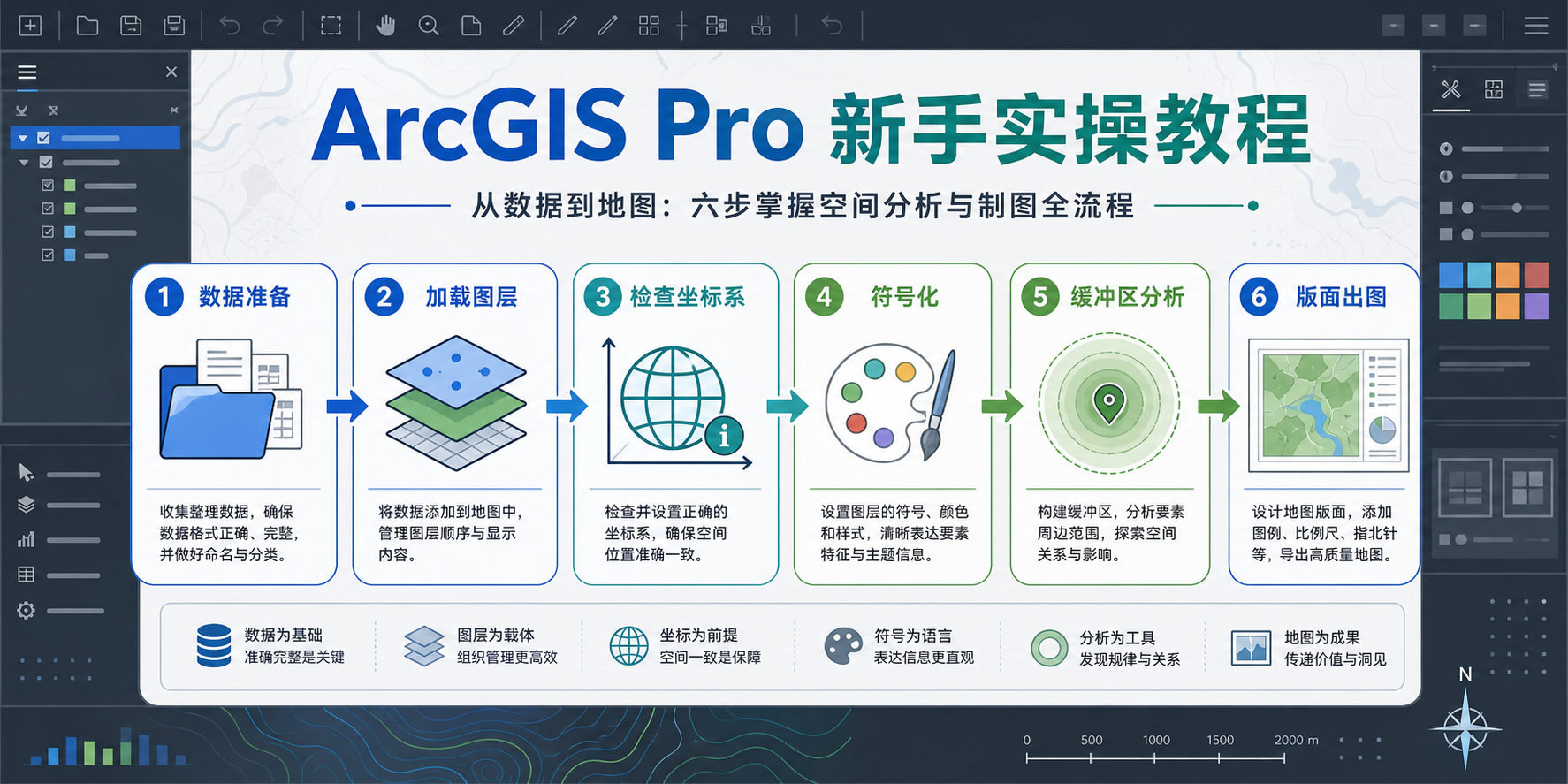Image resolution: width=1568 pixels, height=784 pixels.
Task: Adjust the slider with the round handle in right panel
Action: coord(1517,208)
